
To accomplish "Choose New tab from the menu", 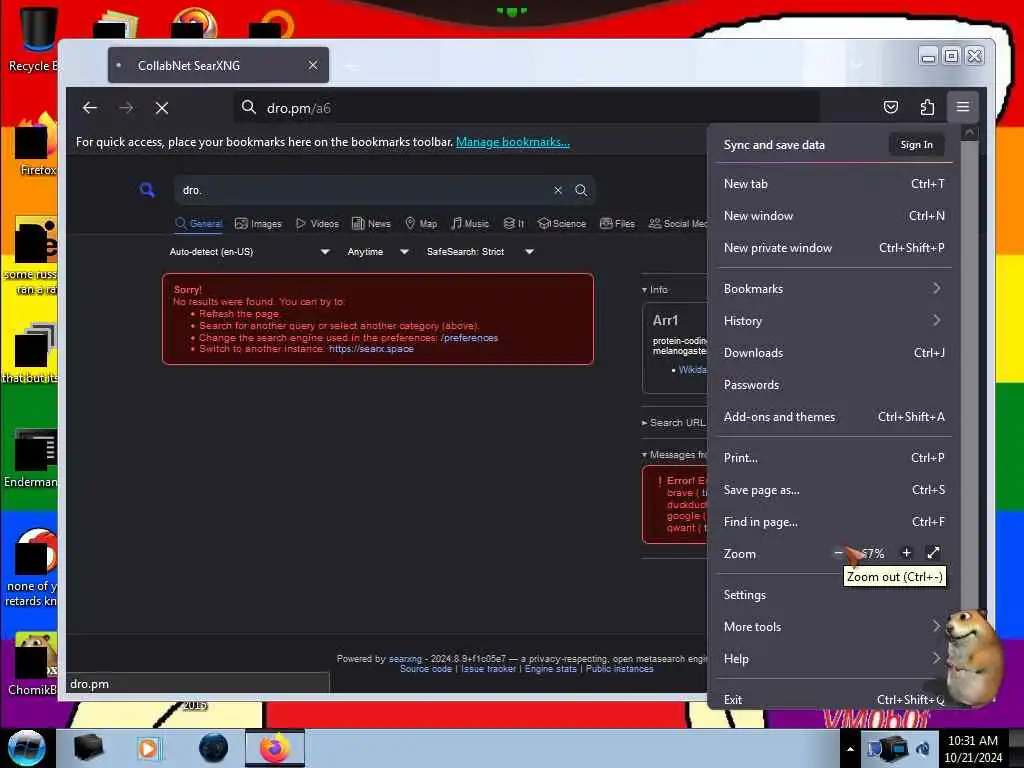I will coord(833,184).
